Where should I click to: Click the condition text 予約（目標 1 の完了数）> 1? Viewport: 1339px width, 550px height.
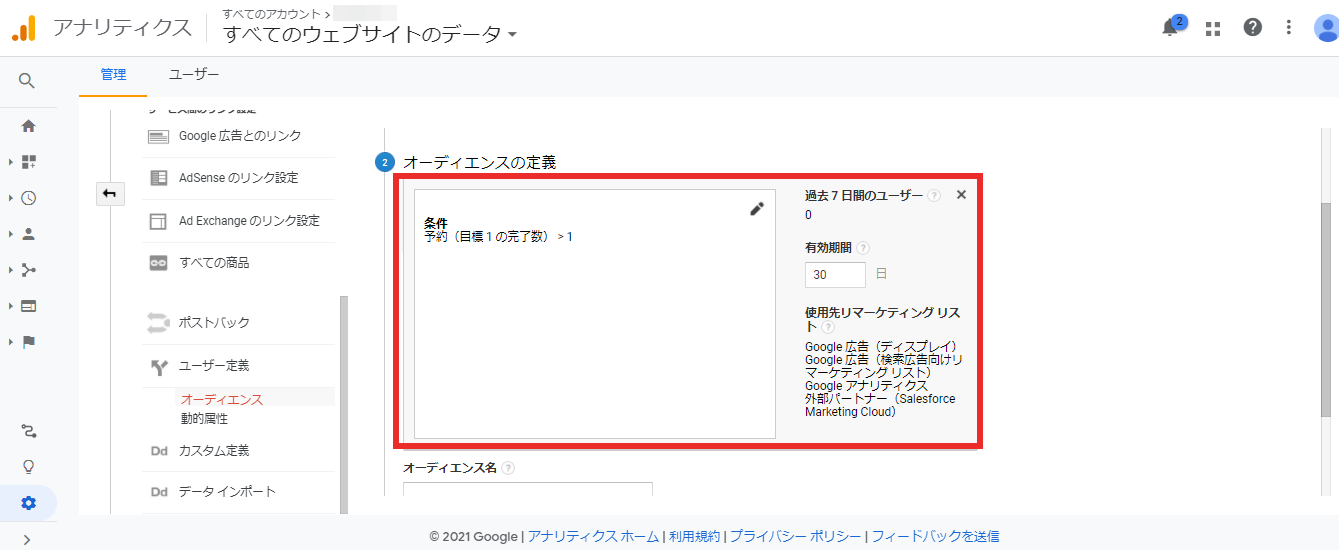click(498, 237)
